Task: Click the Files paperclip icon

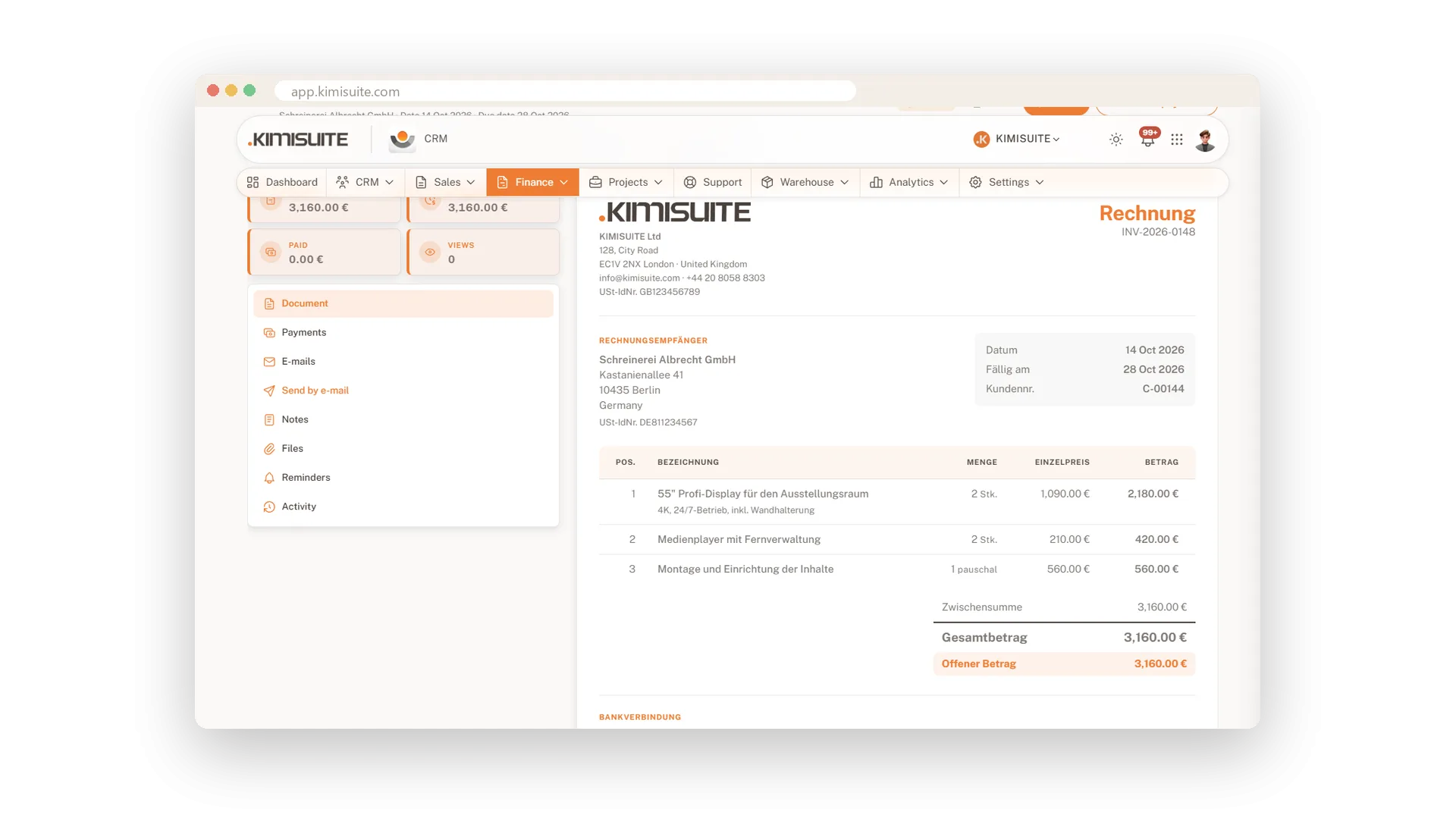Action: click(x=269, y=449)
